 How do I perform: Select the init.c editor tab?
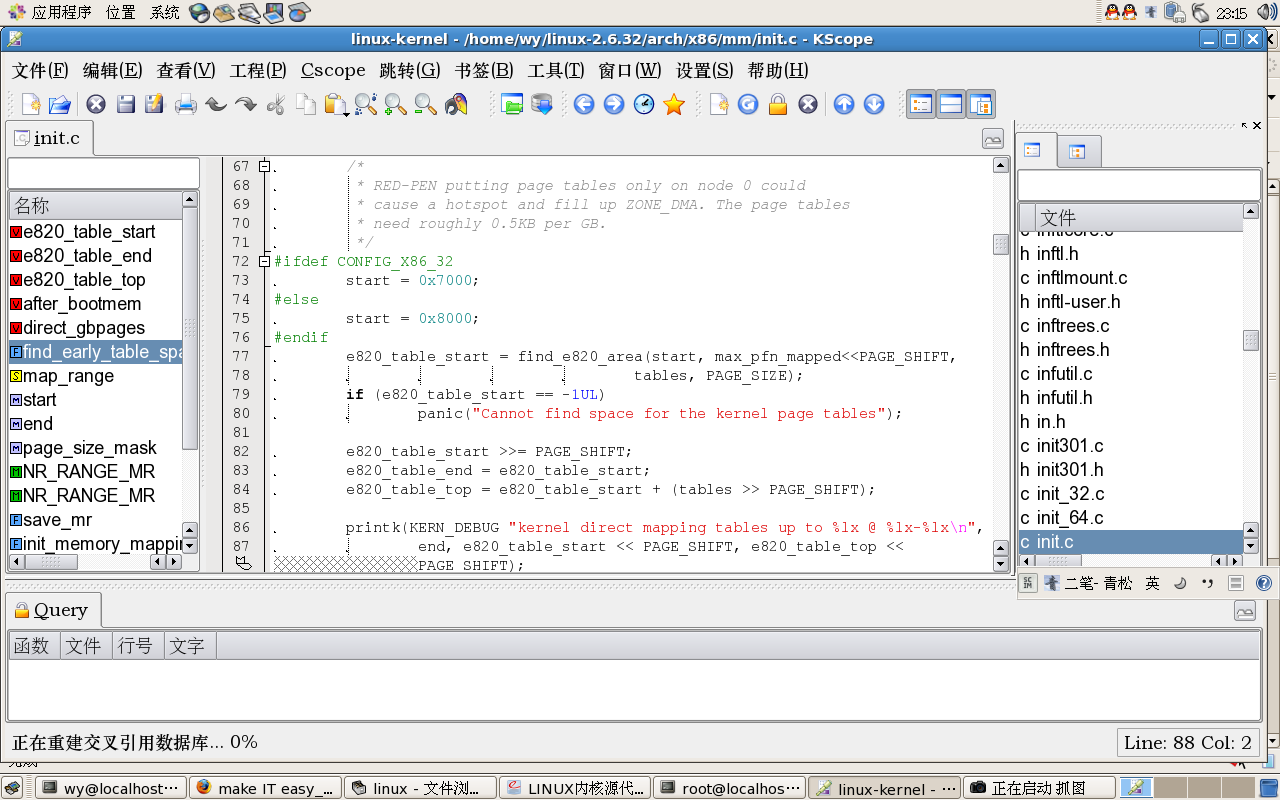48,138
